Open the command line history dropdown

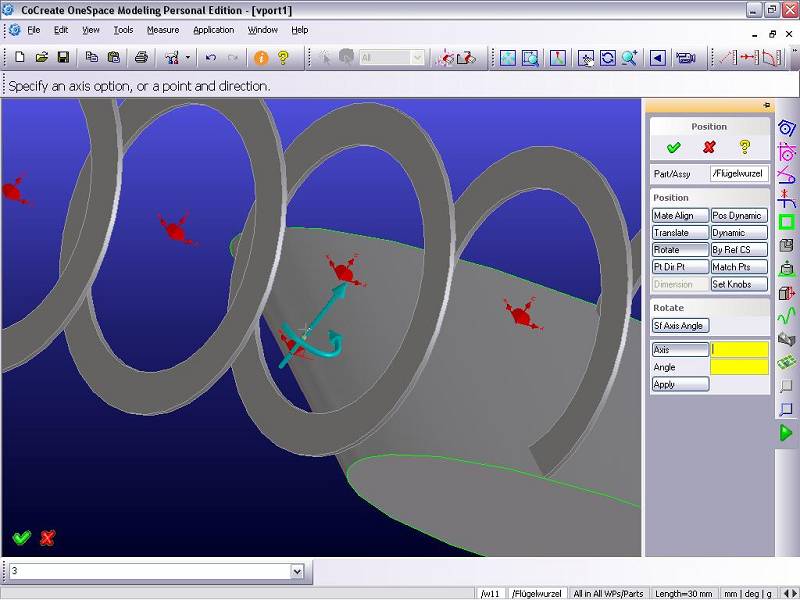[x=296, y=571]
